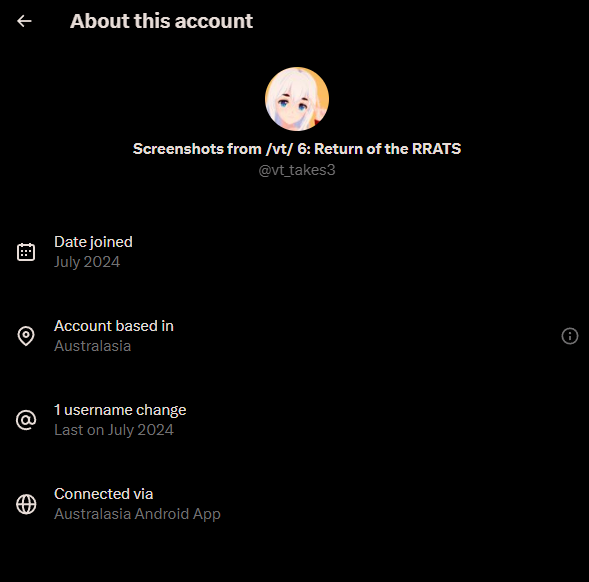
Task: Select the 'About this account' heading
Action: [x=162, y=21]
